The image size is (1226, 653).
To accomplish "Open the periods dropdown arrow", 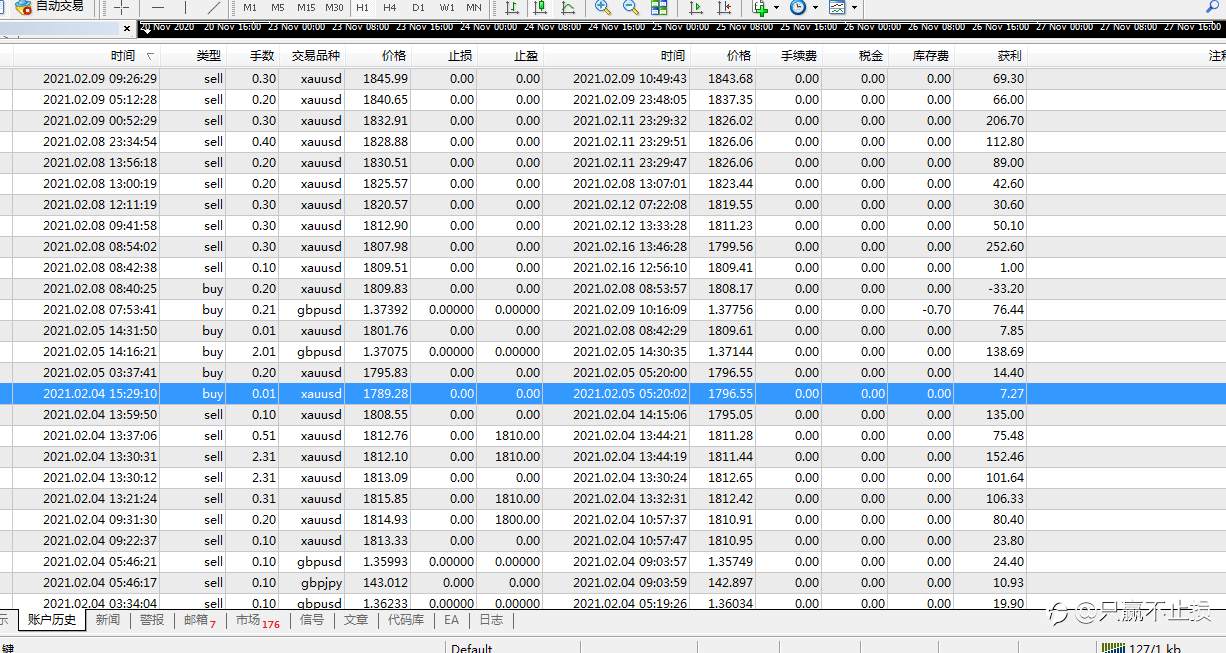I will point(815,8).
